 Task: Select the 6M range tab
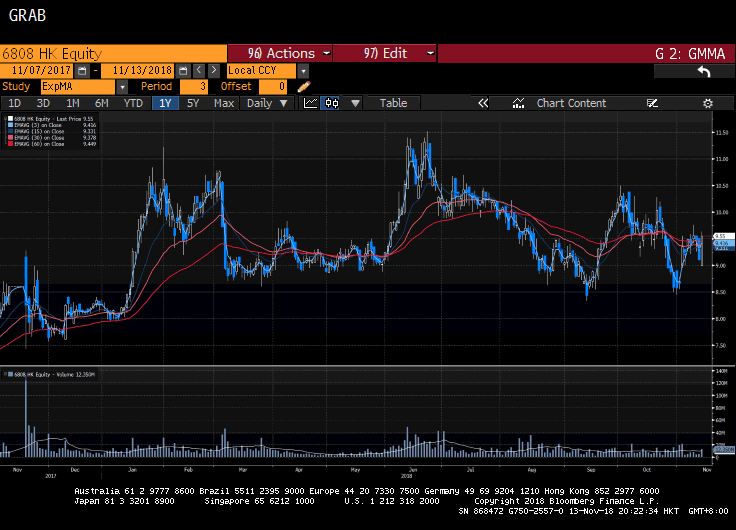tap(101, 103)
